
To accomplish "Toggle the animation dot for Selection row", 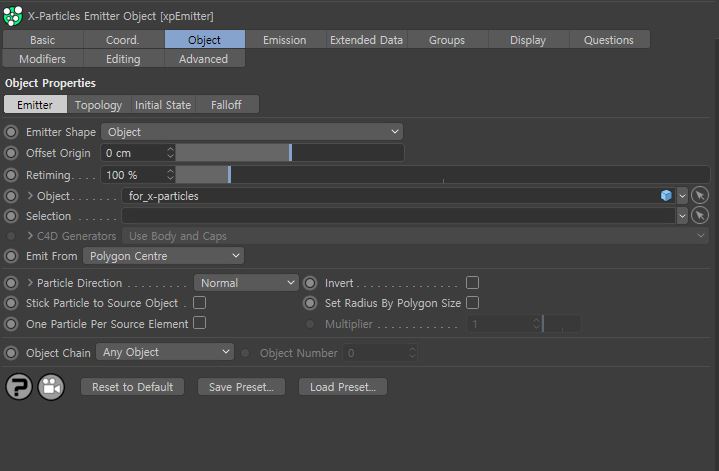I will click(11, 216).
